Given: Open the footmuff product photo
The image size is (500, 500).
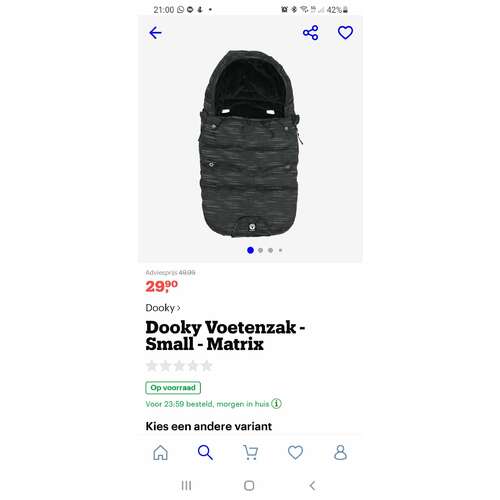Looking at the screenshot, I should (249, 144).
